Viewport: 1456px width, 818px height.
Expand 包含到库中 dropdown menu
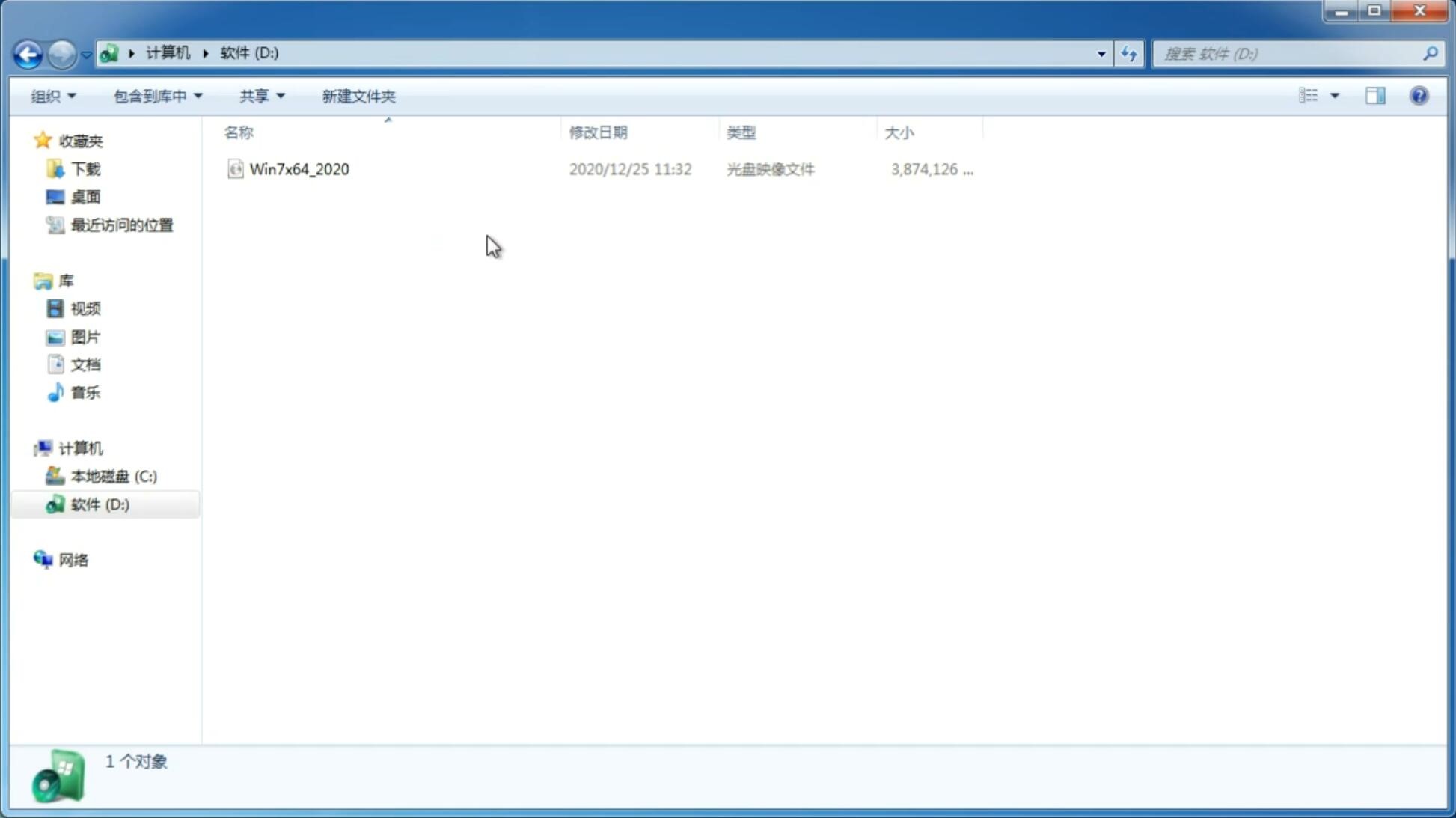pos(157,95)
